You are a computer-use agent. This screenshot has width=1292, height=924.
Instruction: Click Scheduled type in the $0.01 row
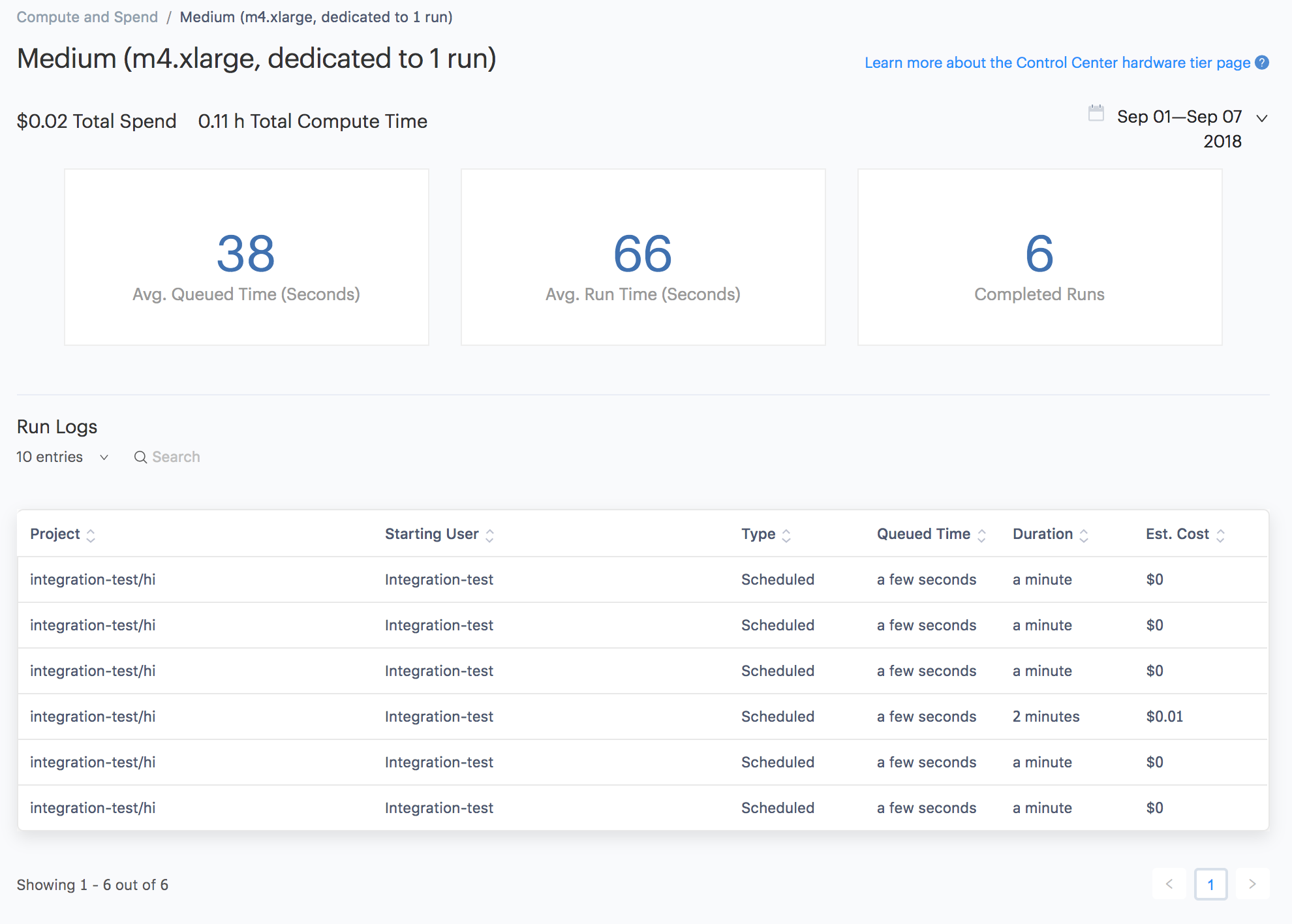tap(778, 716)
